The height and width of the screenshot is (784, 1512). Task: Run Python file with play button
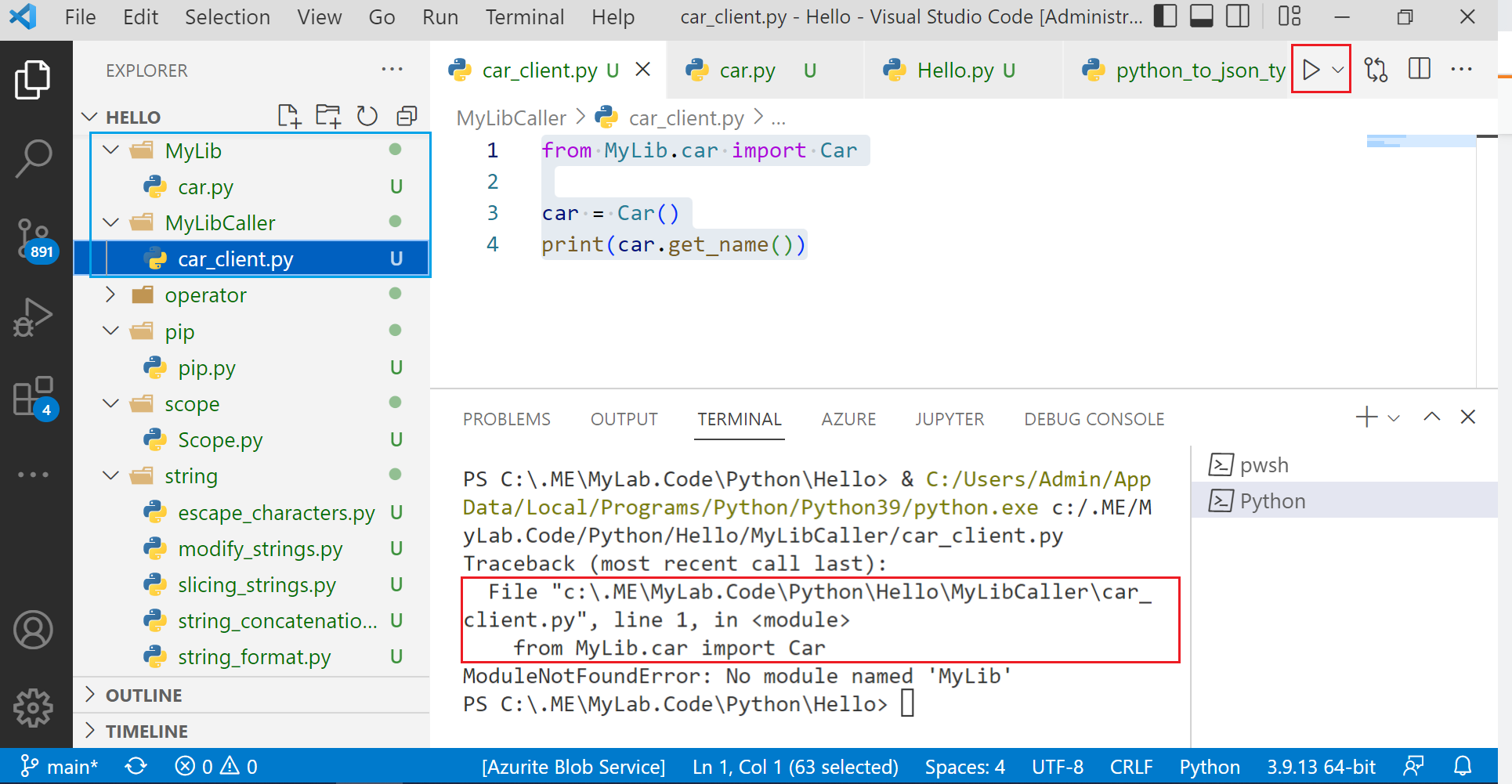(1311, 70)
